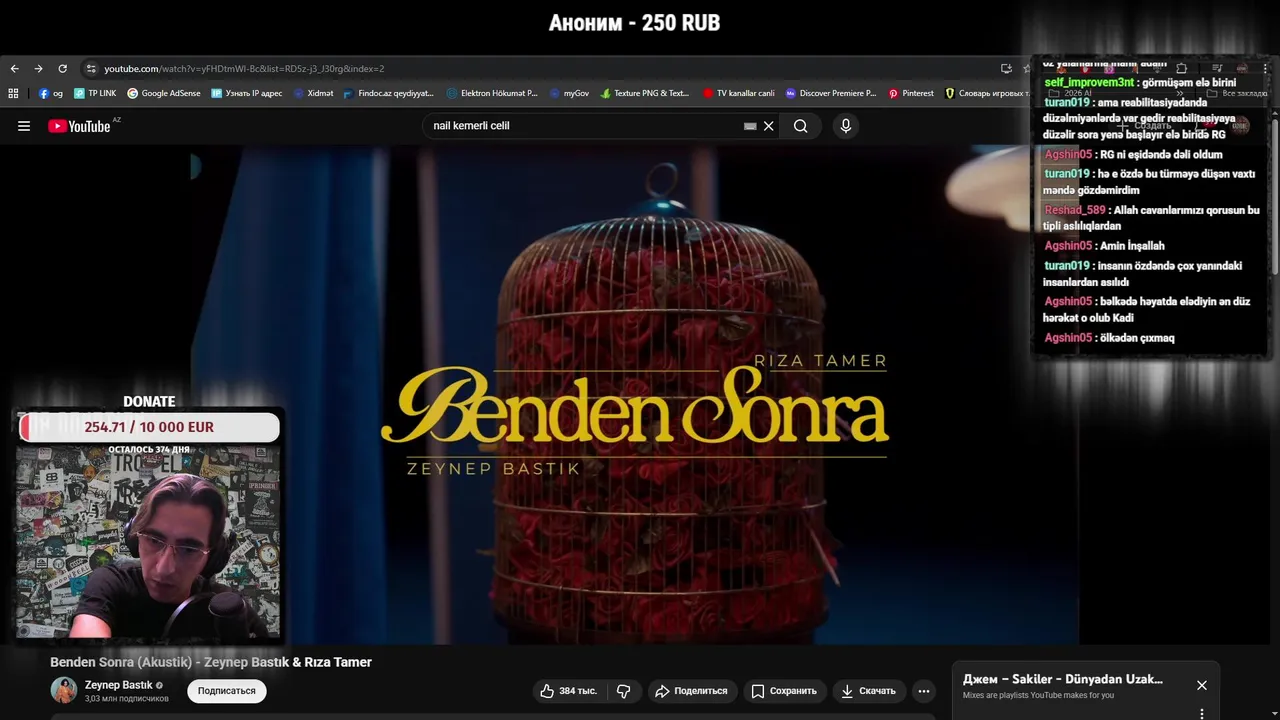
Task: Click the Скачать download button
Action: coord(868,691)
